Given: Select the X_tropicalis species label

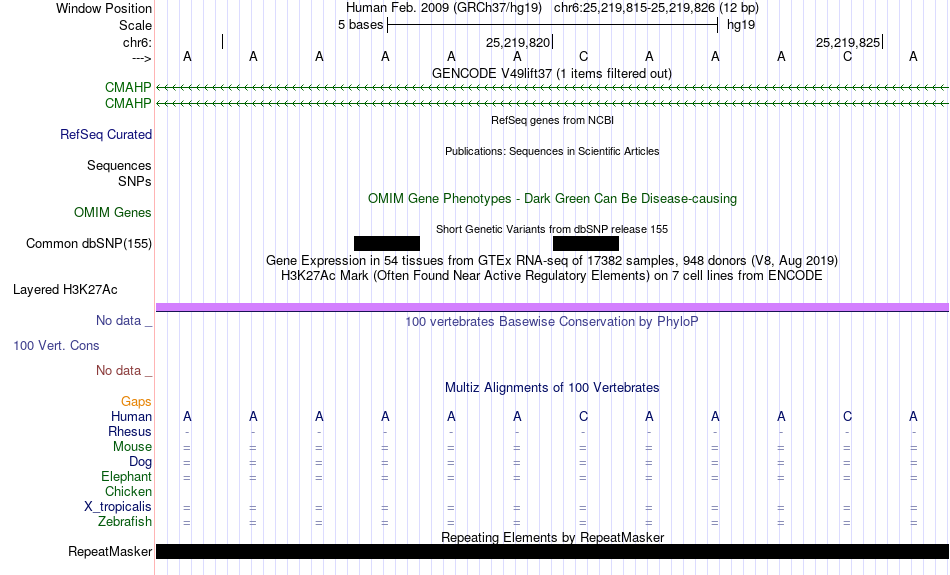Looking at the screenshot, I should [x=118, y=507].
